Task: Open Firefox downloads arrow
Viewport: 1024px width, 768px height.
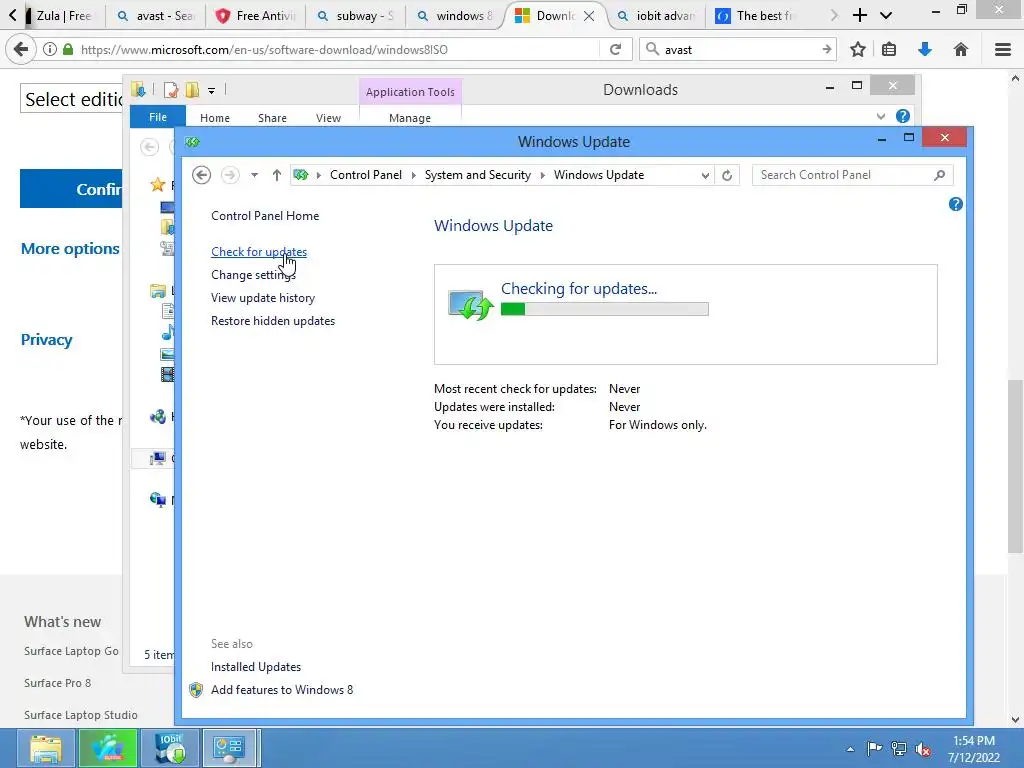Action: [x=925, y=50]
